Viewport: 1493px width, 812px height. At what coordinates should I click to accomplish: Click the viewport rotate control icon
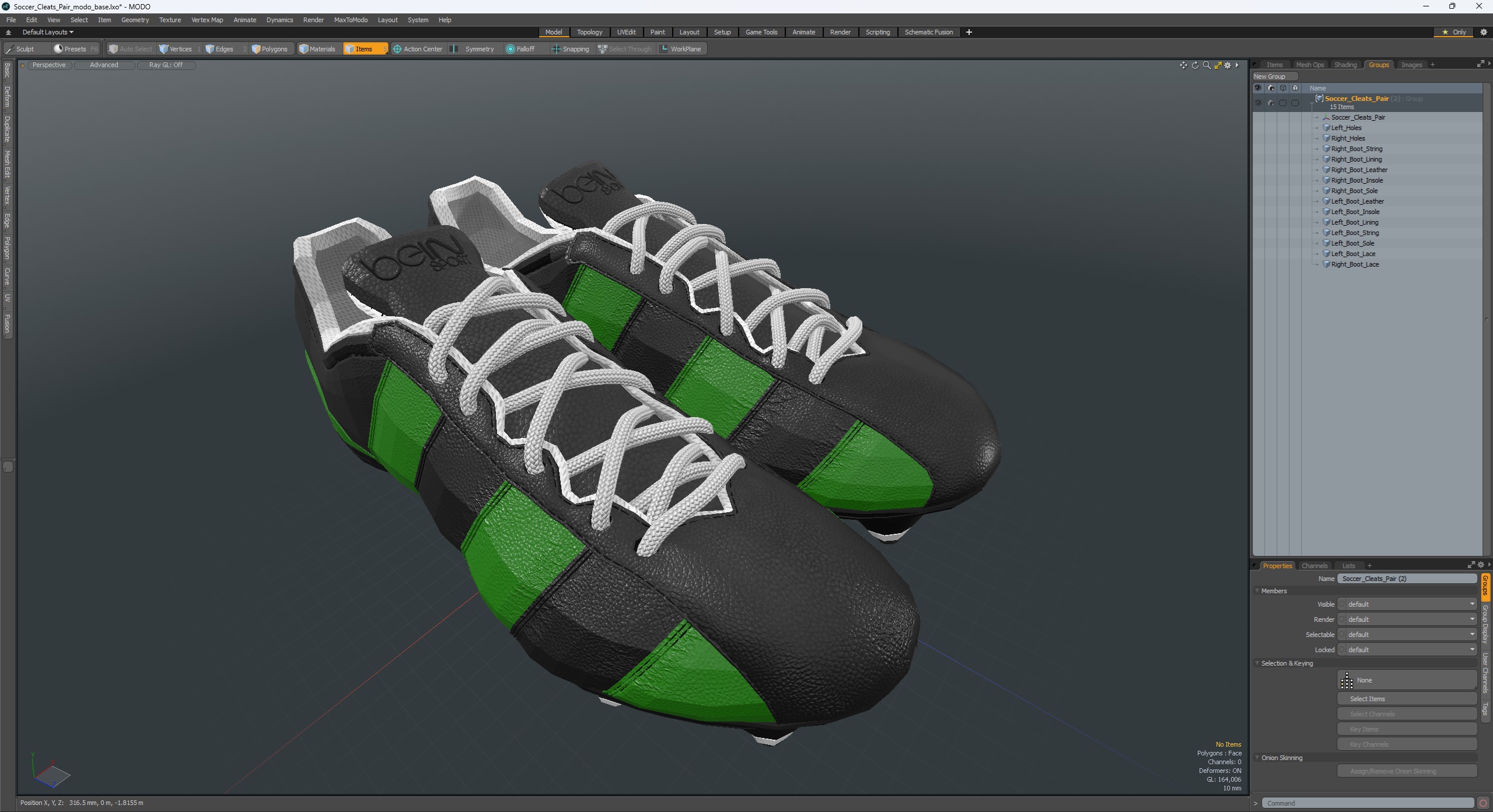[1195, 65]
